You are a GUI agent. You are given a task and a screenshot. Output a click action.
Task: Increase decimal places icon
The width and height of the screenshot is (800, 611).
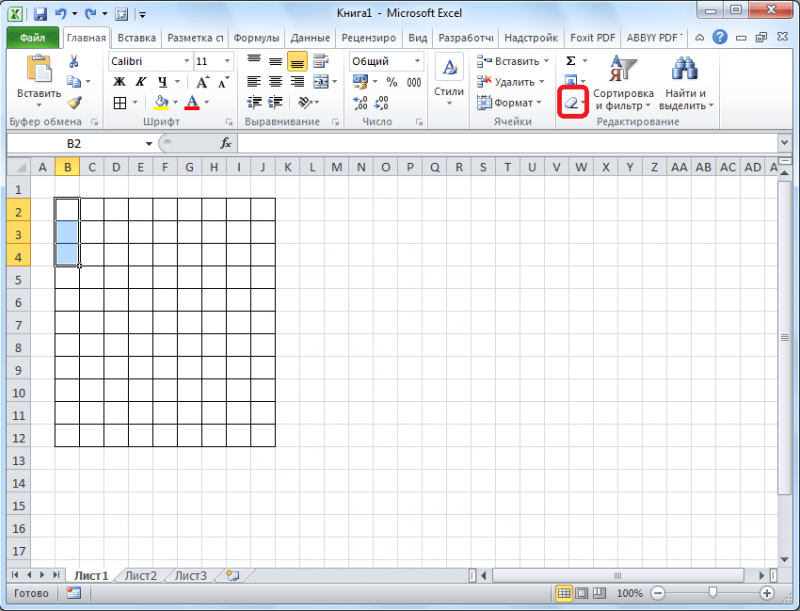tap(360, 103)
